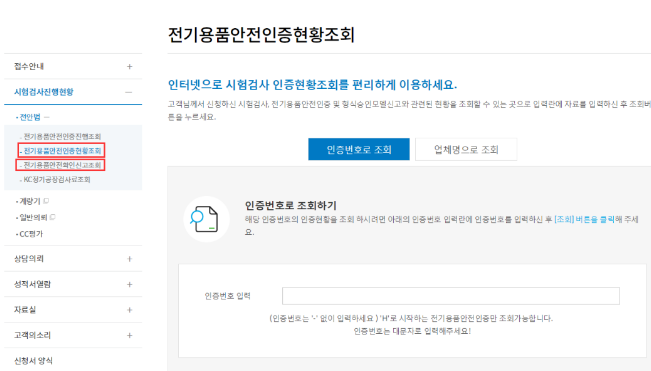The height and width of the screenshot is (371, 651).
Task: Select 전기용품안전확인신고조회 submenu item
Action: (x=62, y=165)
